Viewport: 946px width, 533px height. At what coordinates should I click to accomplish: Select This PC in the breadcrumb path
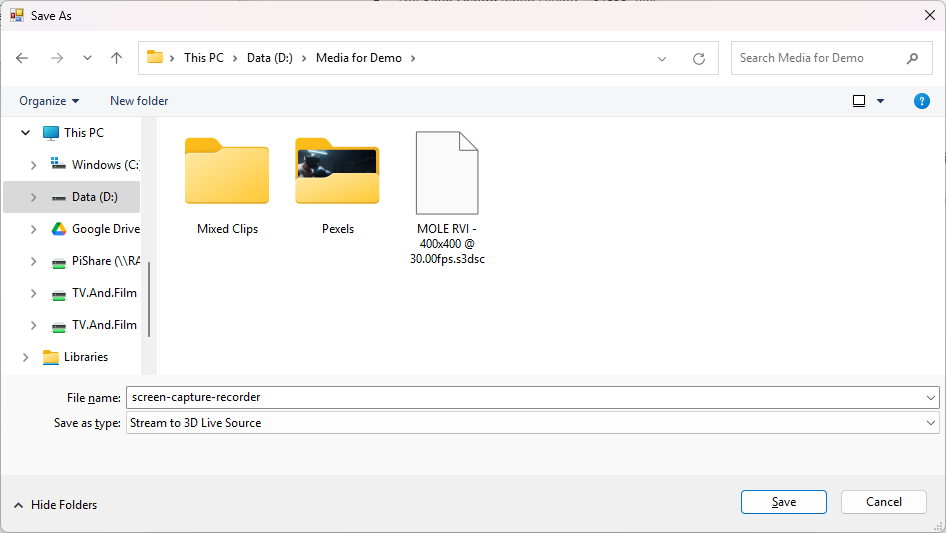click(204, 58)
